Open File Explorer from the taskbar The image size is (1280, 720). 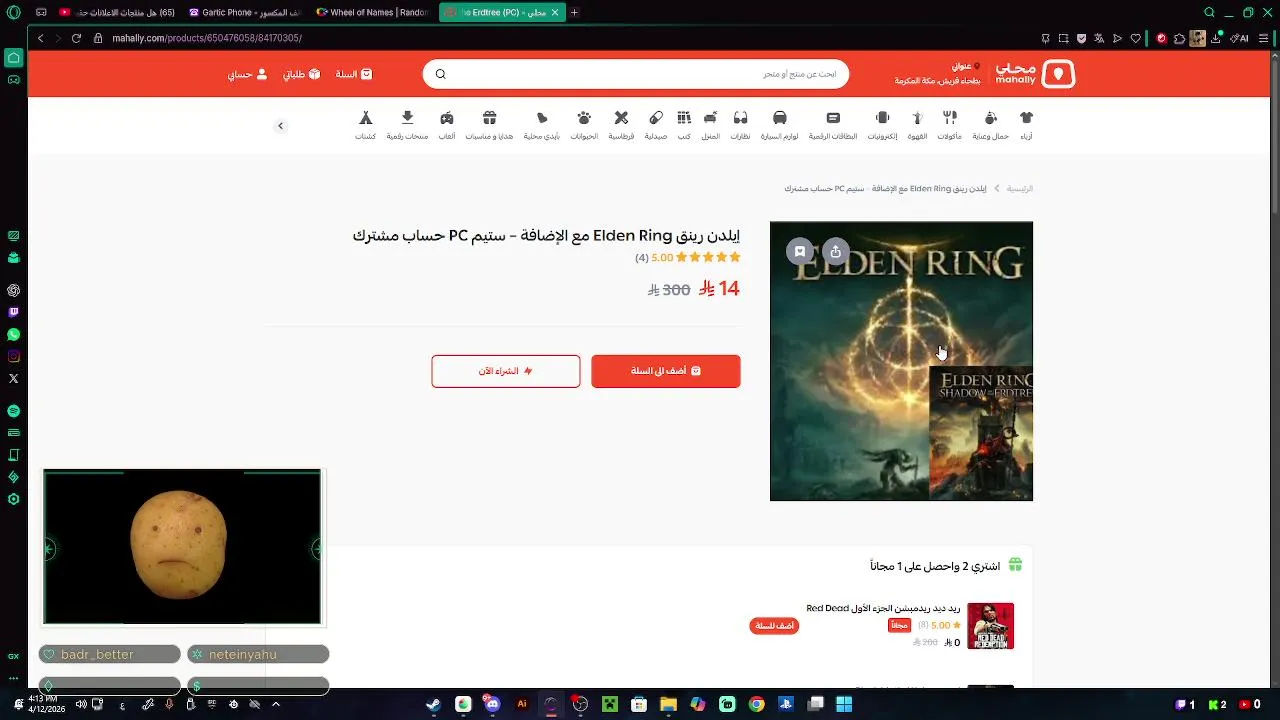(668, 704)
